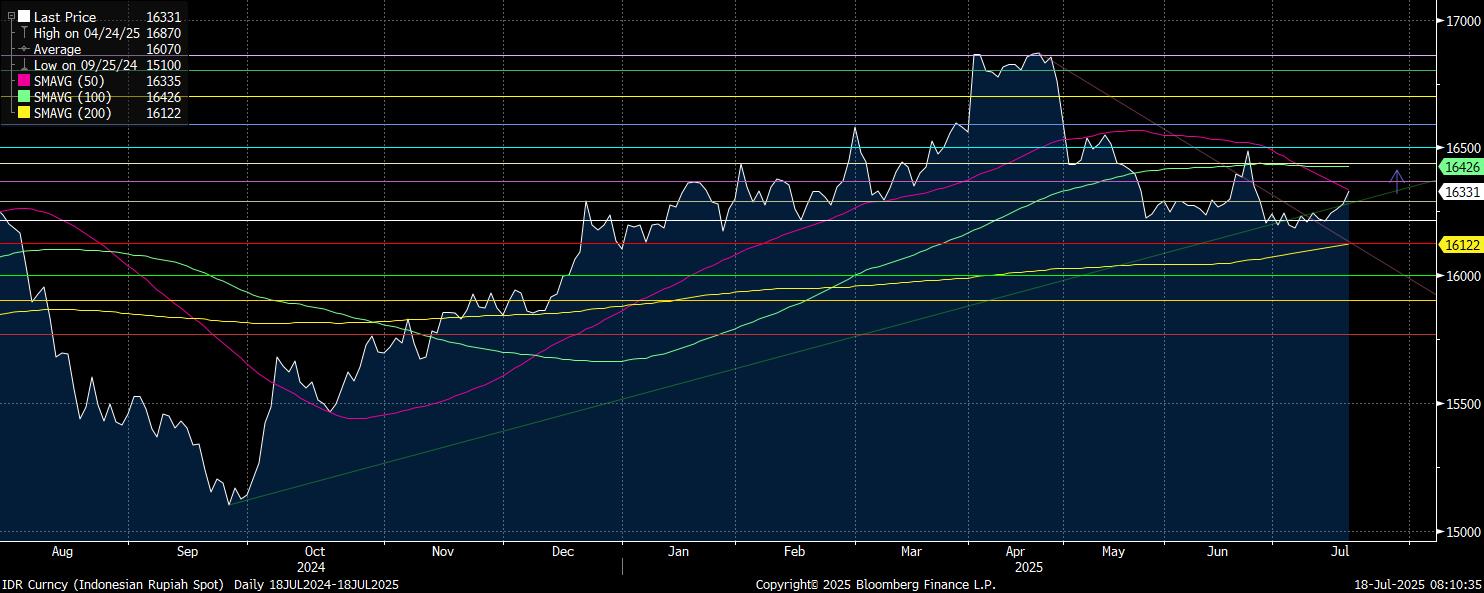
Task: Click the green SMAVG (100) legend swatch
Action: (24, 97)
